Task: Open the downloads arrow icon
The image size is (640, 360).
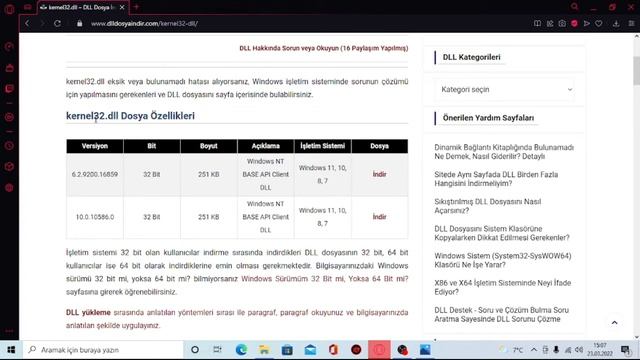Action: [x=616, y=24]
